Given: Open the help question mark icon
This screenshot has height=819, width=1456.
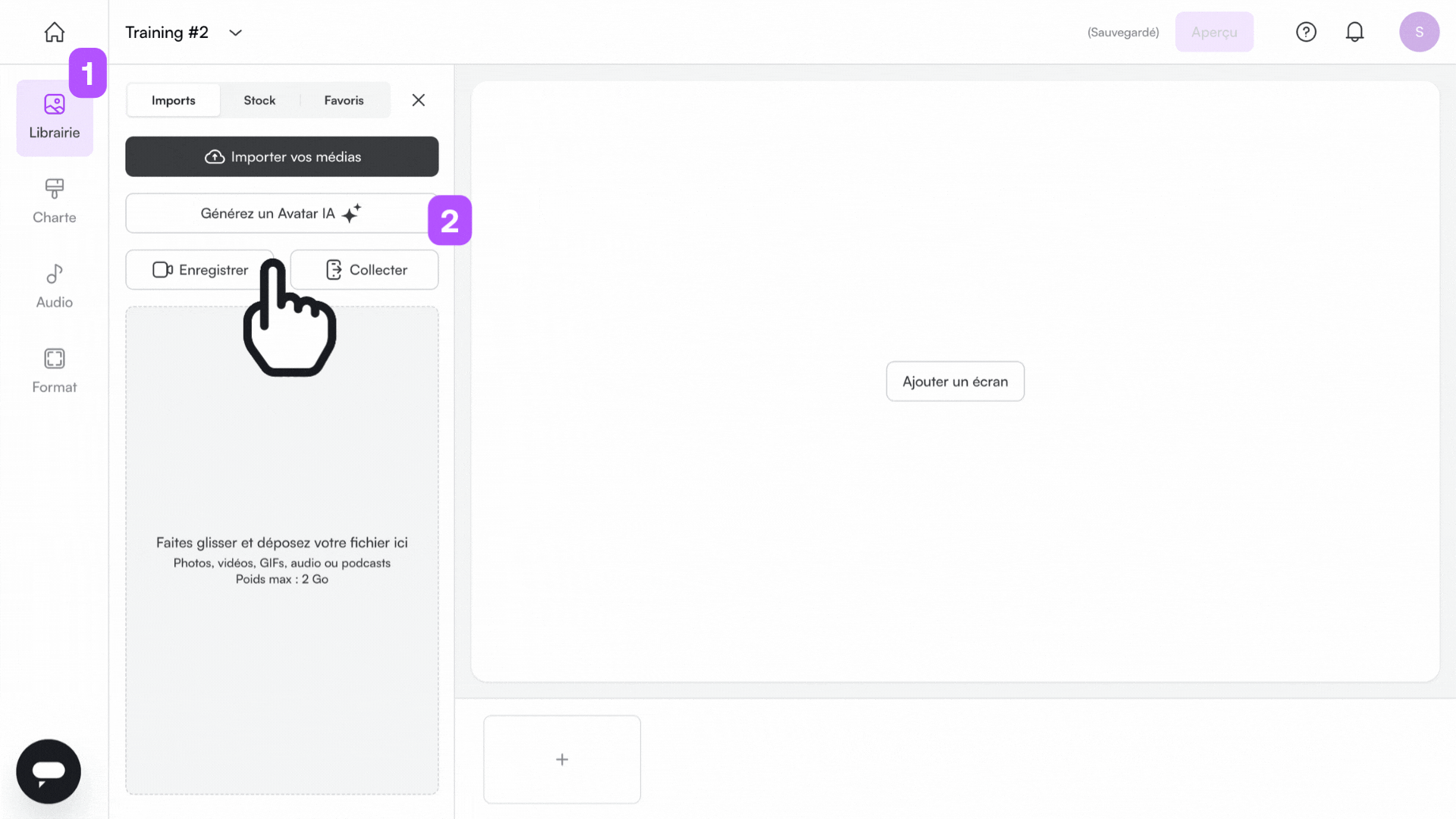Looking at the screenshot, I should point(1306,32).
